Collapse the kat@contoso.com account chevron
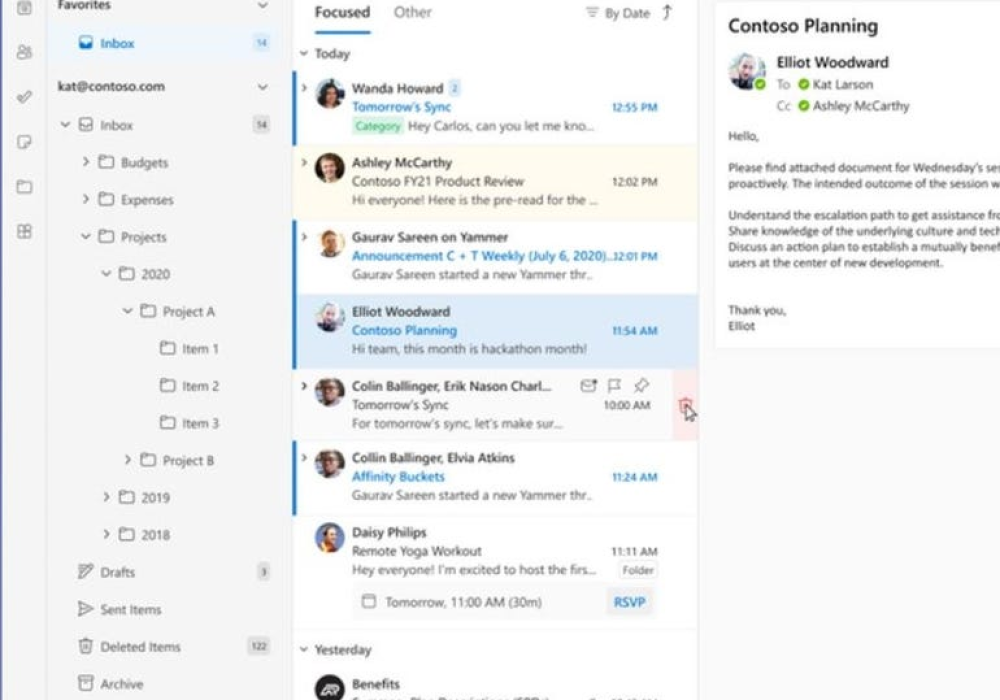1000x700 pixels. [x=262, y=87]
